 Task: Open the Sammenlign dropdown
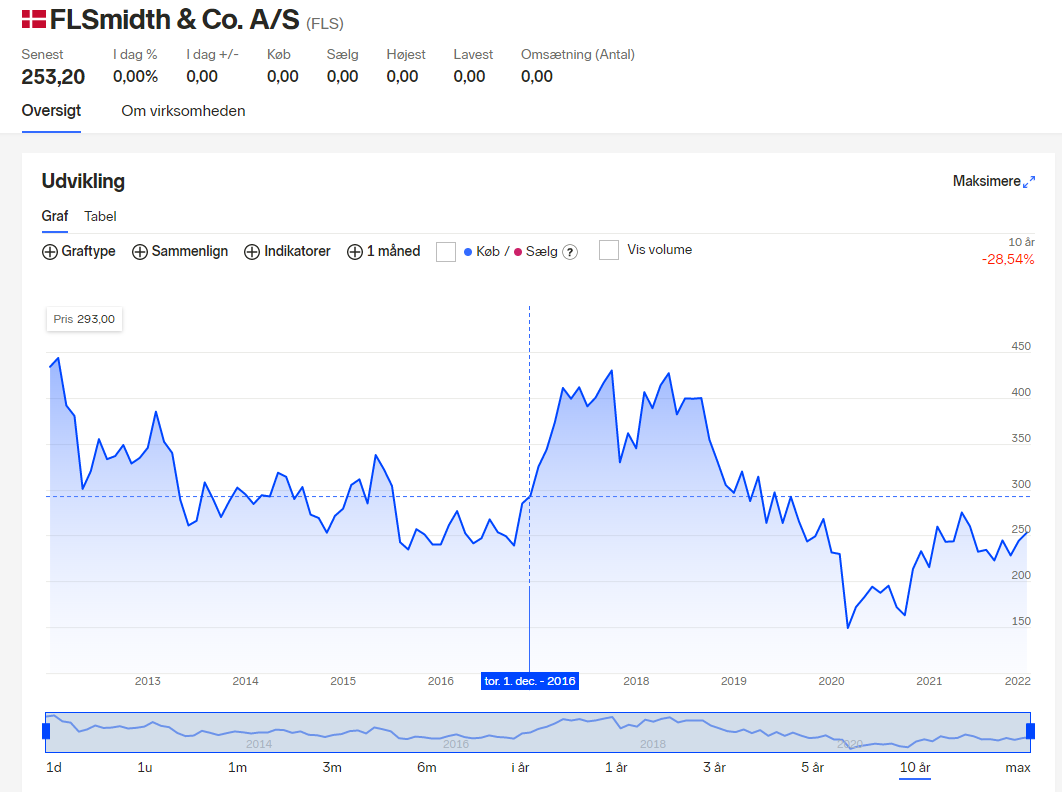point(180,251)
